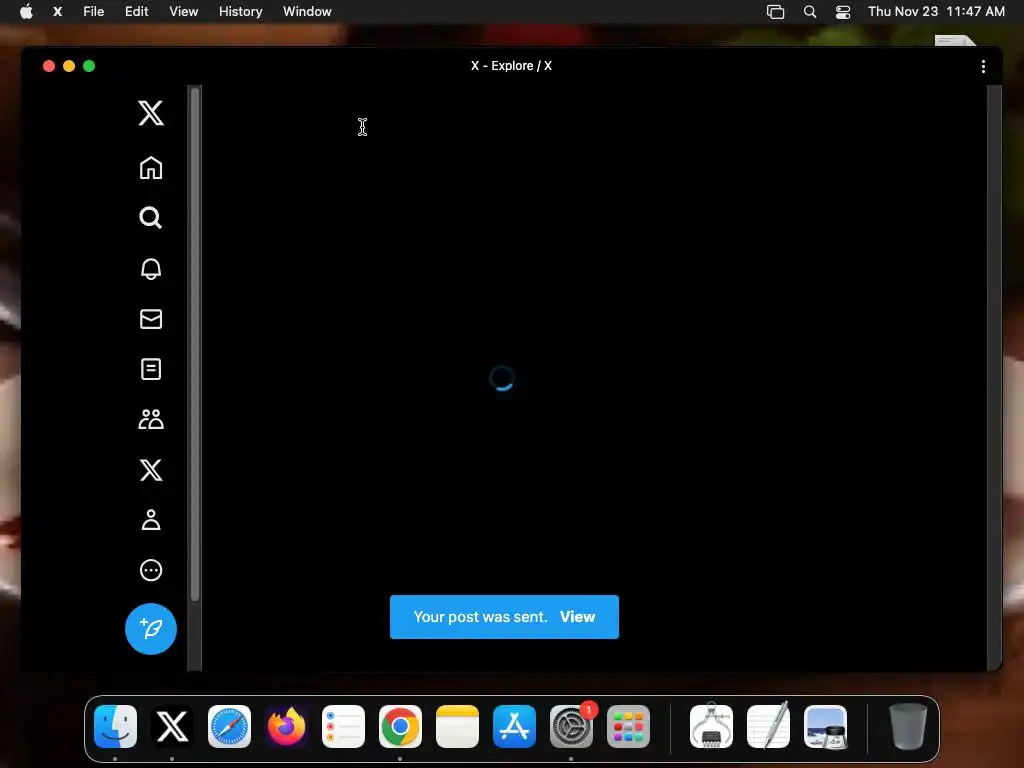
Task: Open Reminders from the Dock
Action: [x=344, y=726]
